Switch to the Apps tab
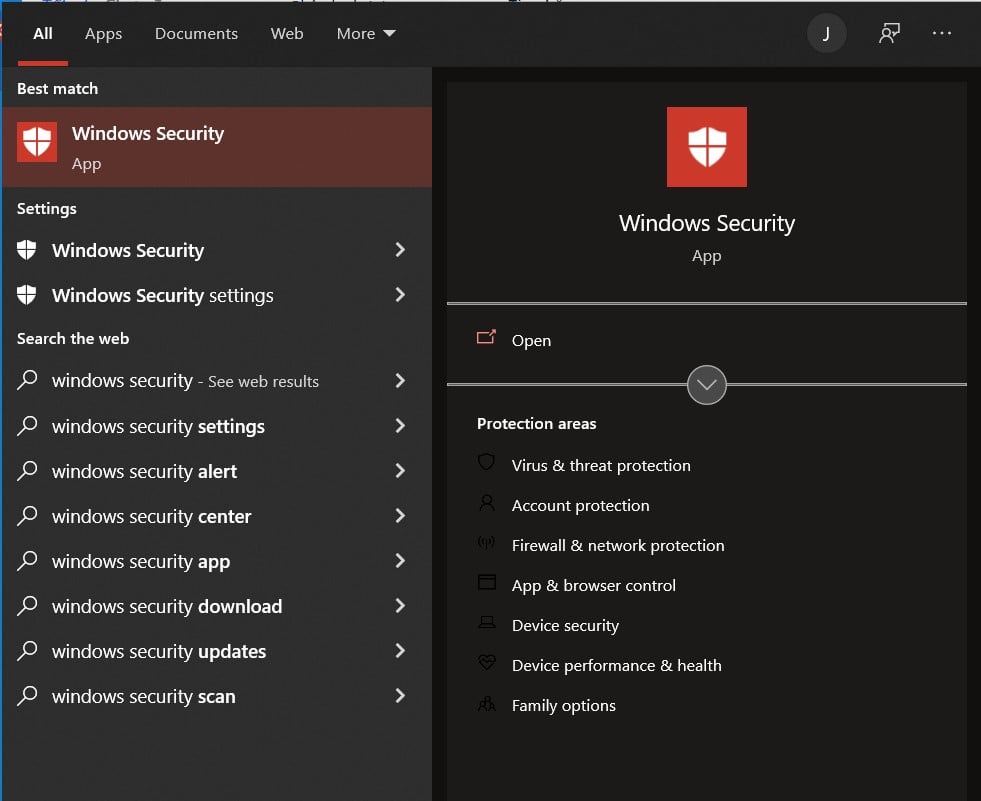981x801 pixels. tap(103, 34)
